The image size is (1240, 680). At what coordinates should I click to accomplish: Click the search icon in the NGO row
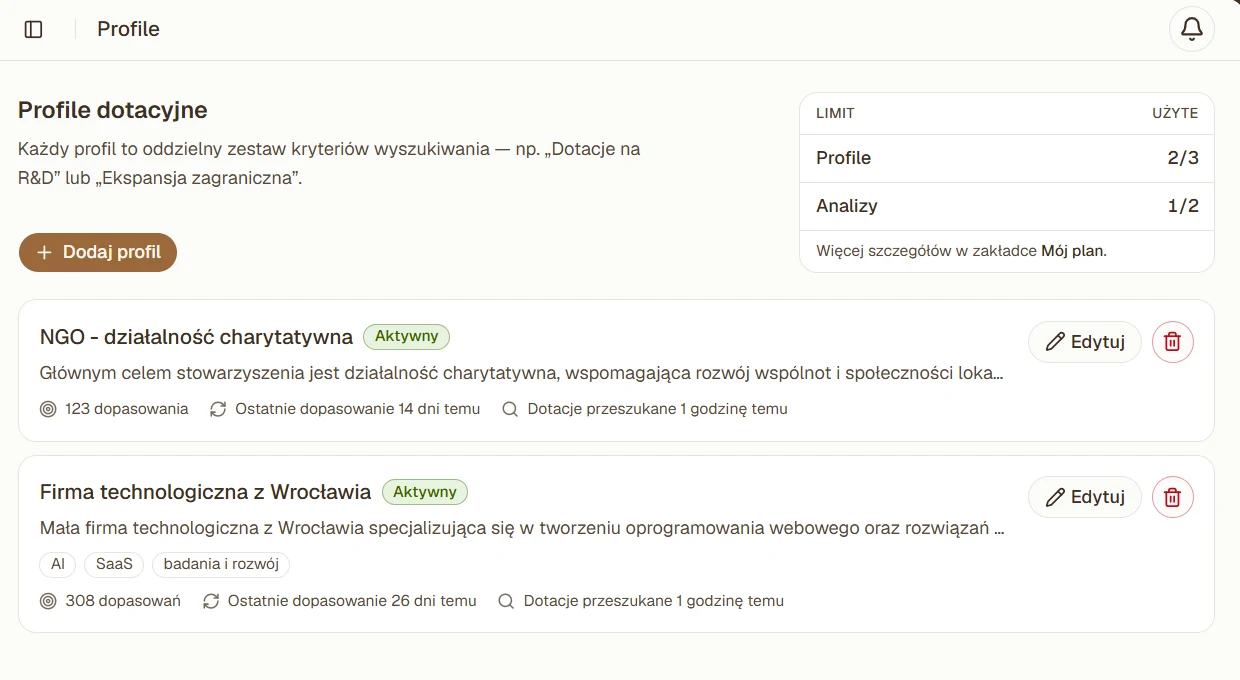pyautogui.click(x=510, y=409)
